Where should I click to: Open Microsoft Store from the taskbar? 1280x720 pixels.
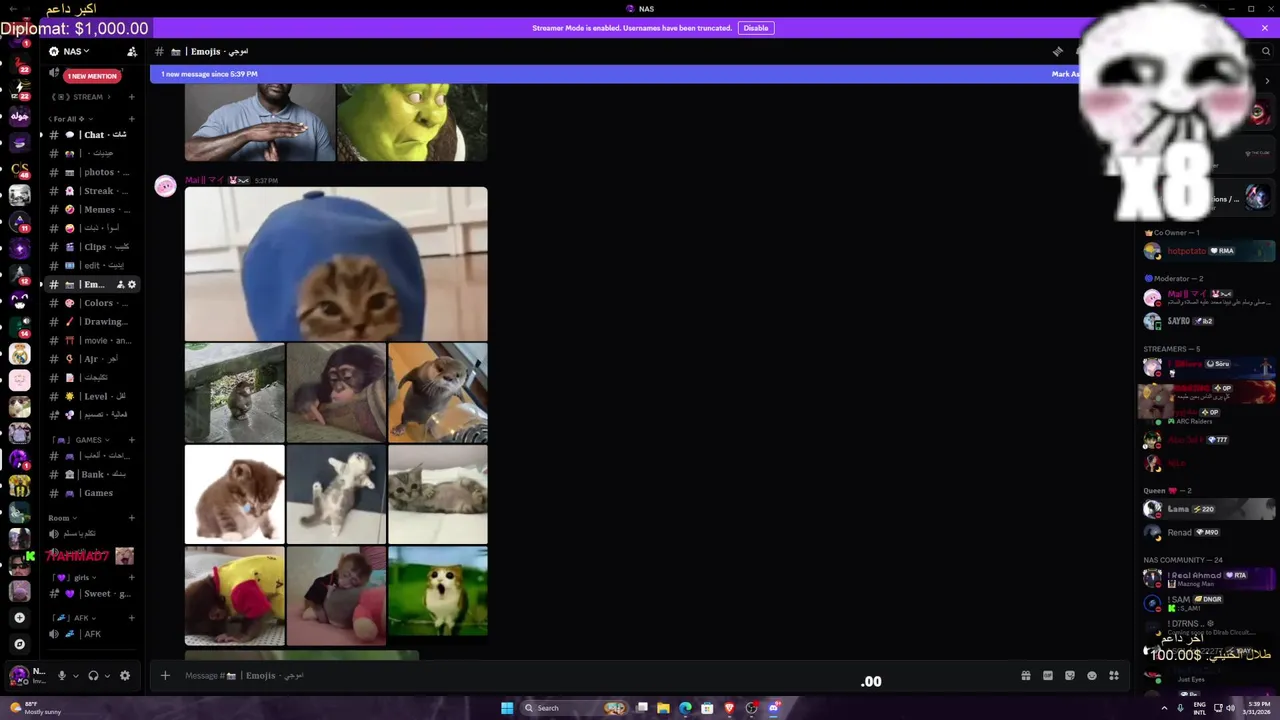(x=707, y=708)
